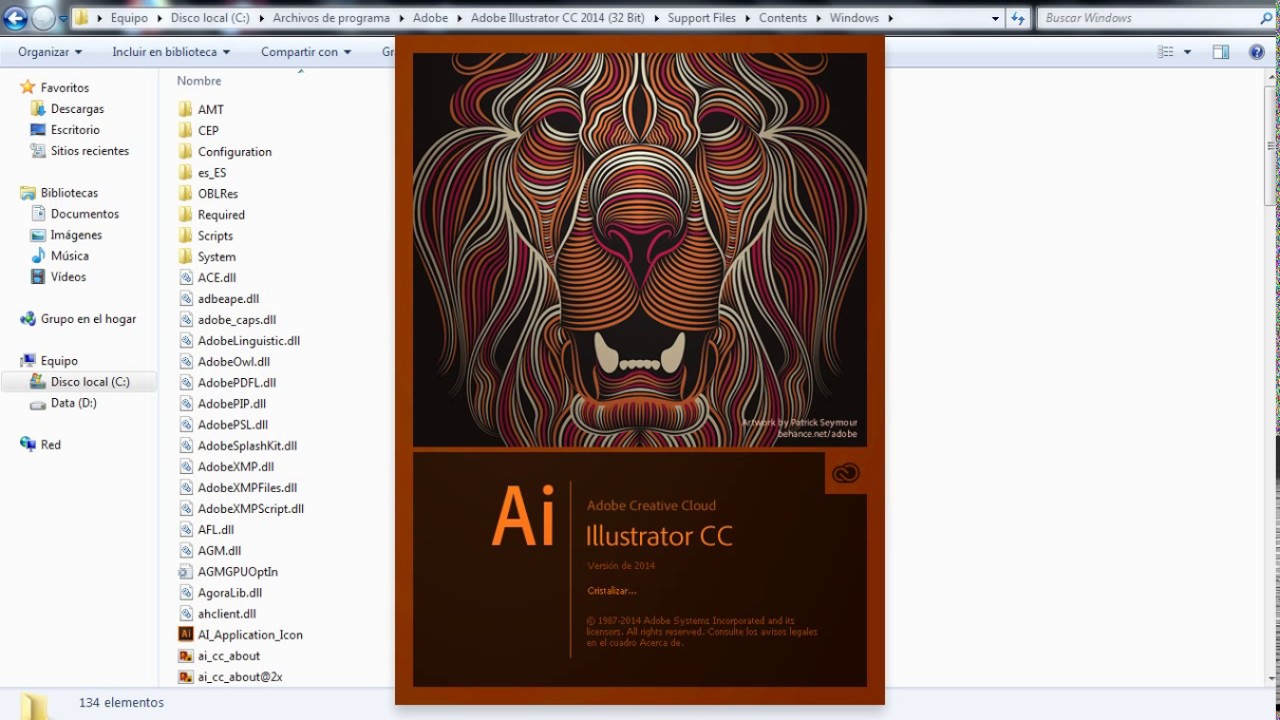Click Adobe in the address bar path
The width and height of the screenshot is (1280, 720).
[430, 18]
